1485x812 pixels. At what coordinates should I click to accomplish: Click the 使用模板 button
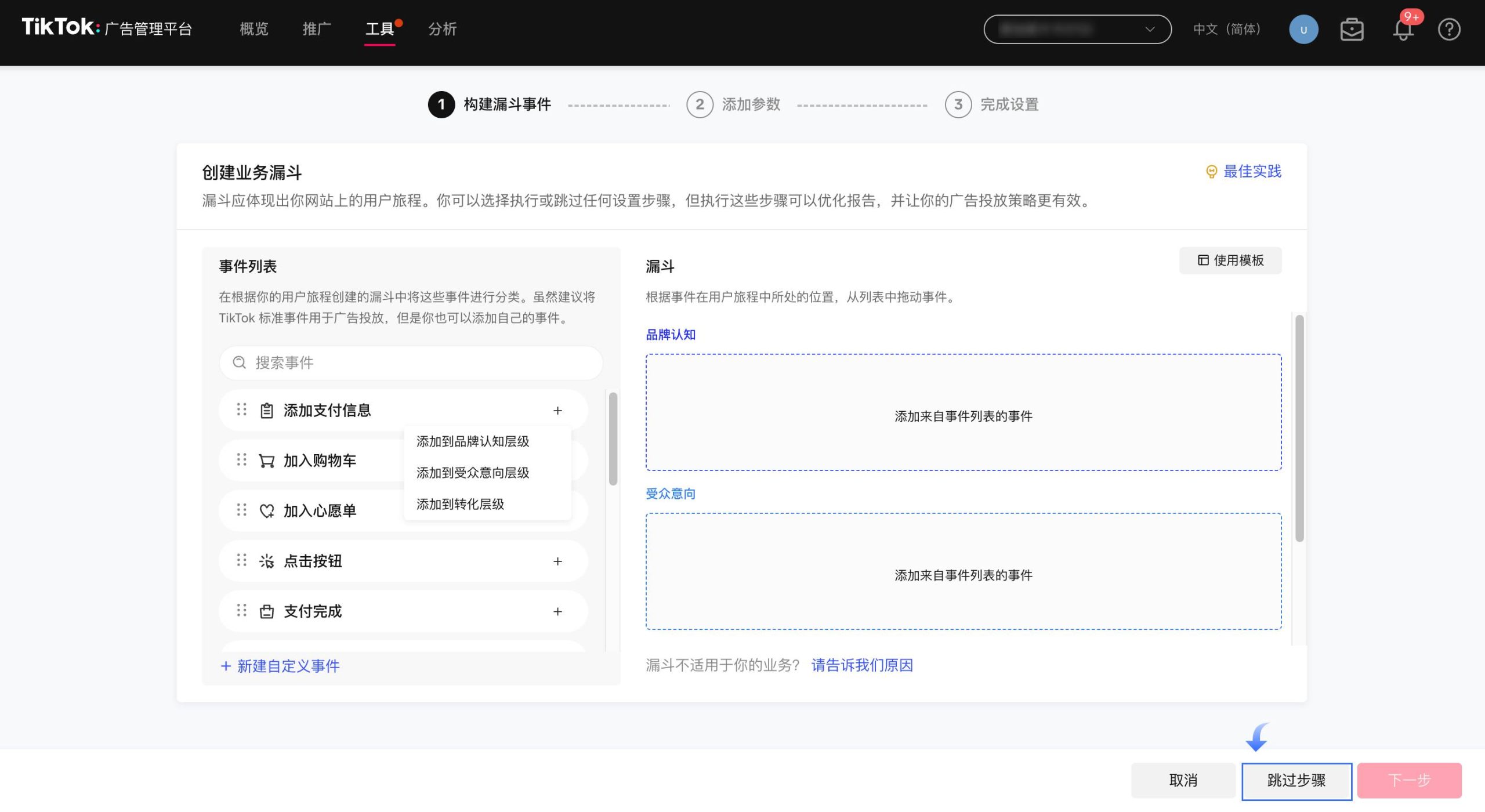(1230, 260)
